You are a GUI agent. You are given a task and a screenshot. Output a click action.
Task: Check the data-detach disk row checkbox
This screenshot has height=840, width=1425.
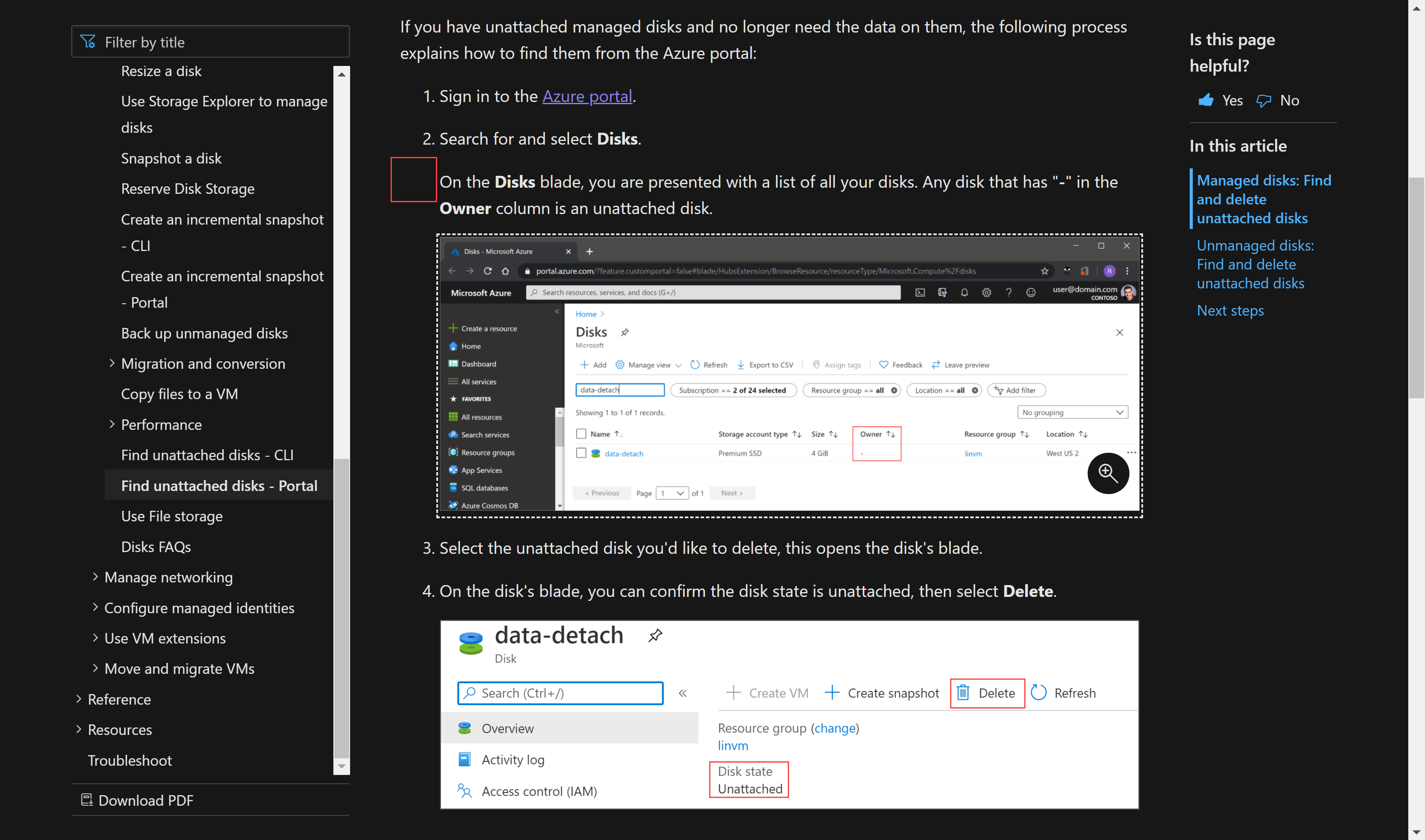pyautogui.click(x=581, y=453)
